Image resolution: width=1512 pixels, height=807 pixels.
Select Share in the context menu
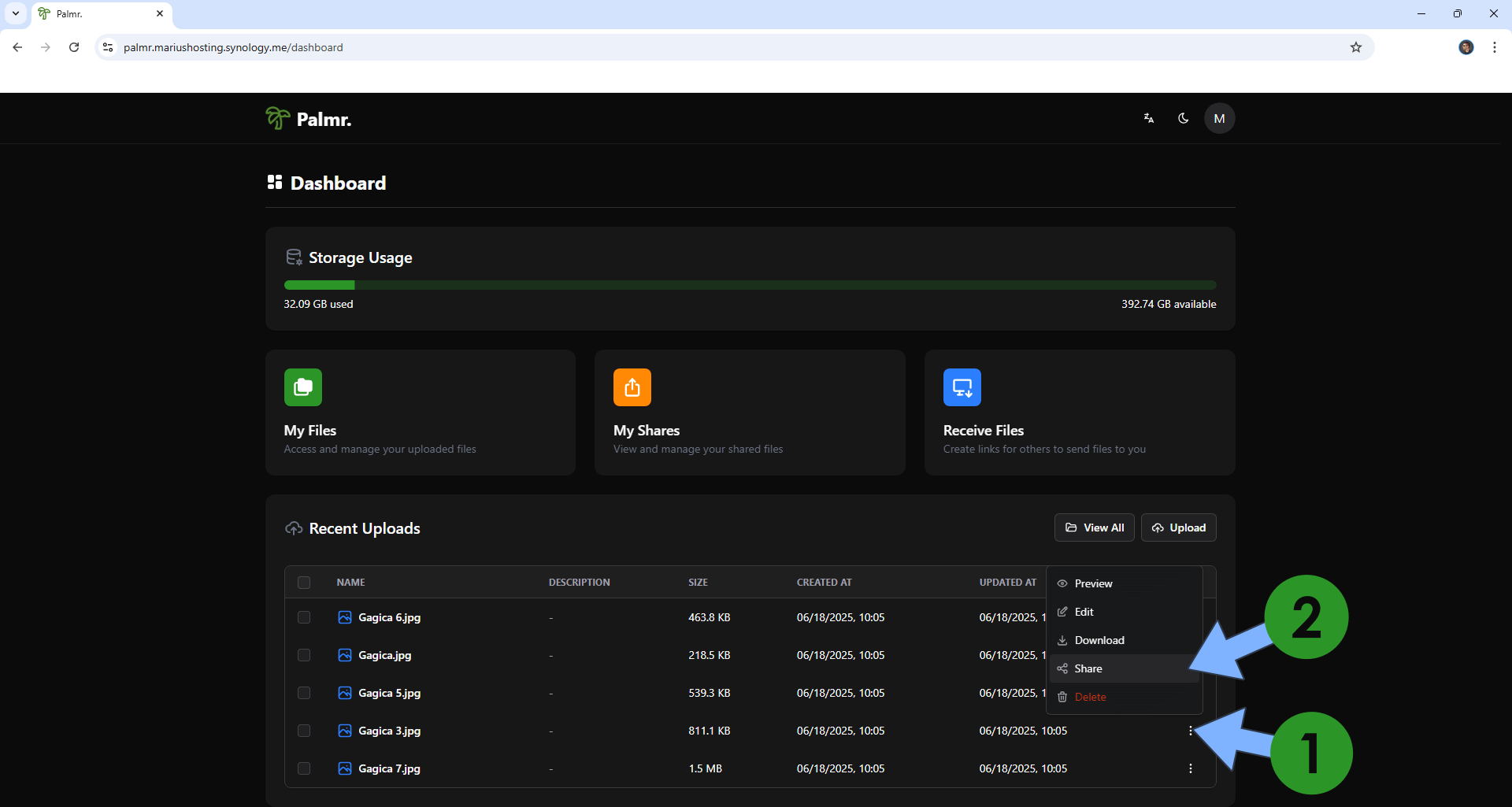pyautogui.click(x=1125, y=668)
